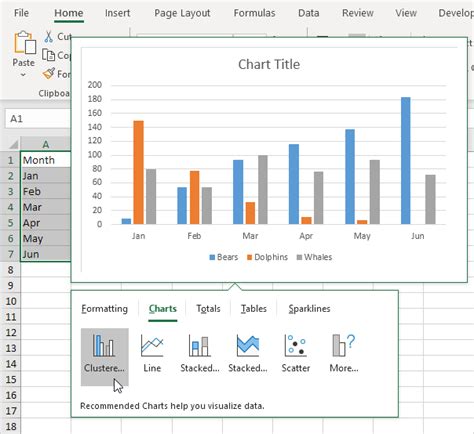The width and height of the screenshot is (474, 434).
Task: Open the Data ribbon tab
Action: pyautogui.click(x=309, y=13)
